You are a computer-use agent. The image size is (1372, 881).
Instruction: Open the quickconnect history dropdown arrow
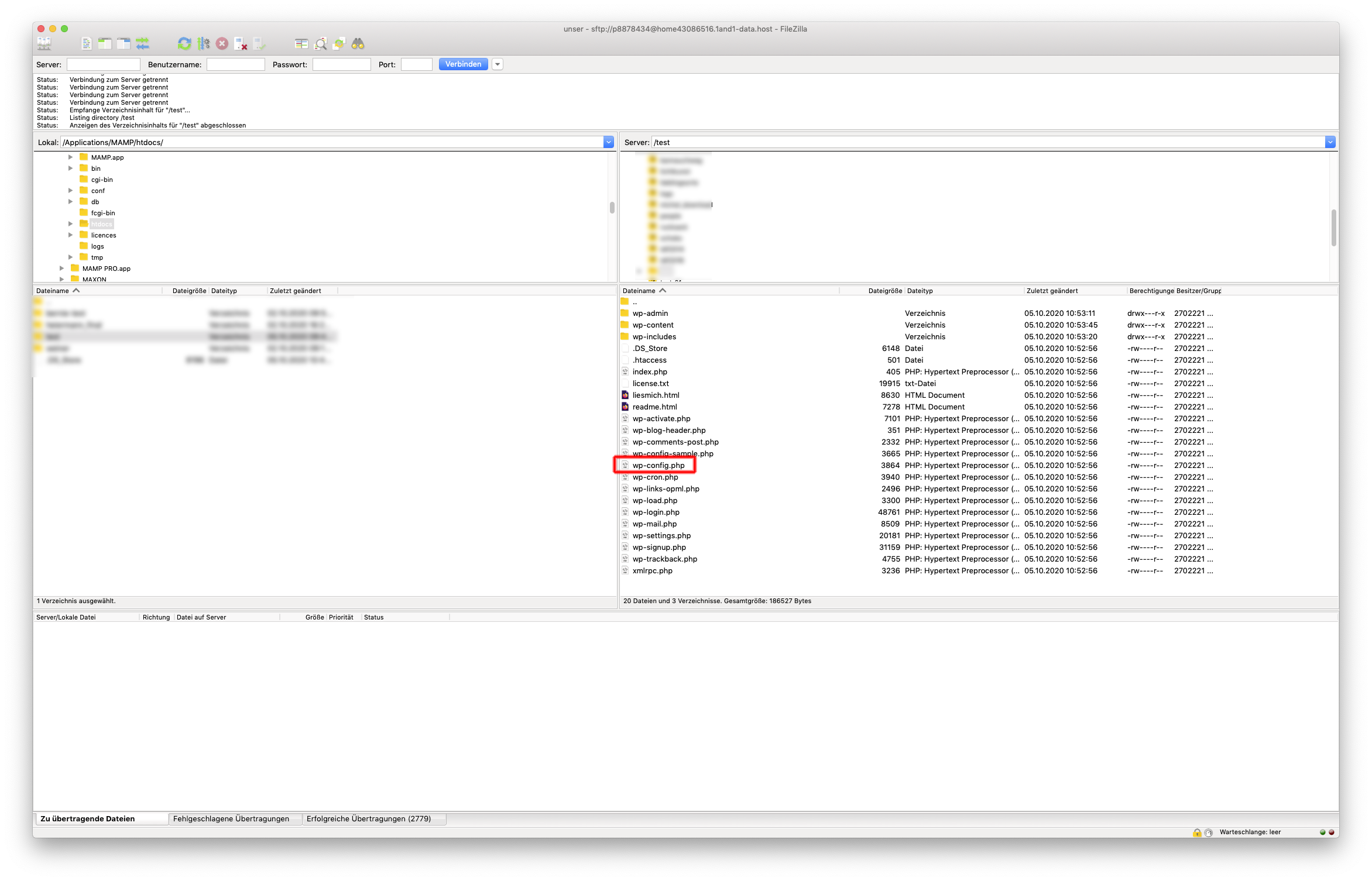[498, 64]
